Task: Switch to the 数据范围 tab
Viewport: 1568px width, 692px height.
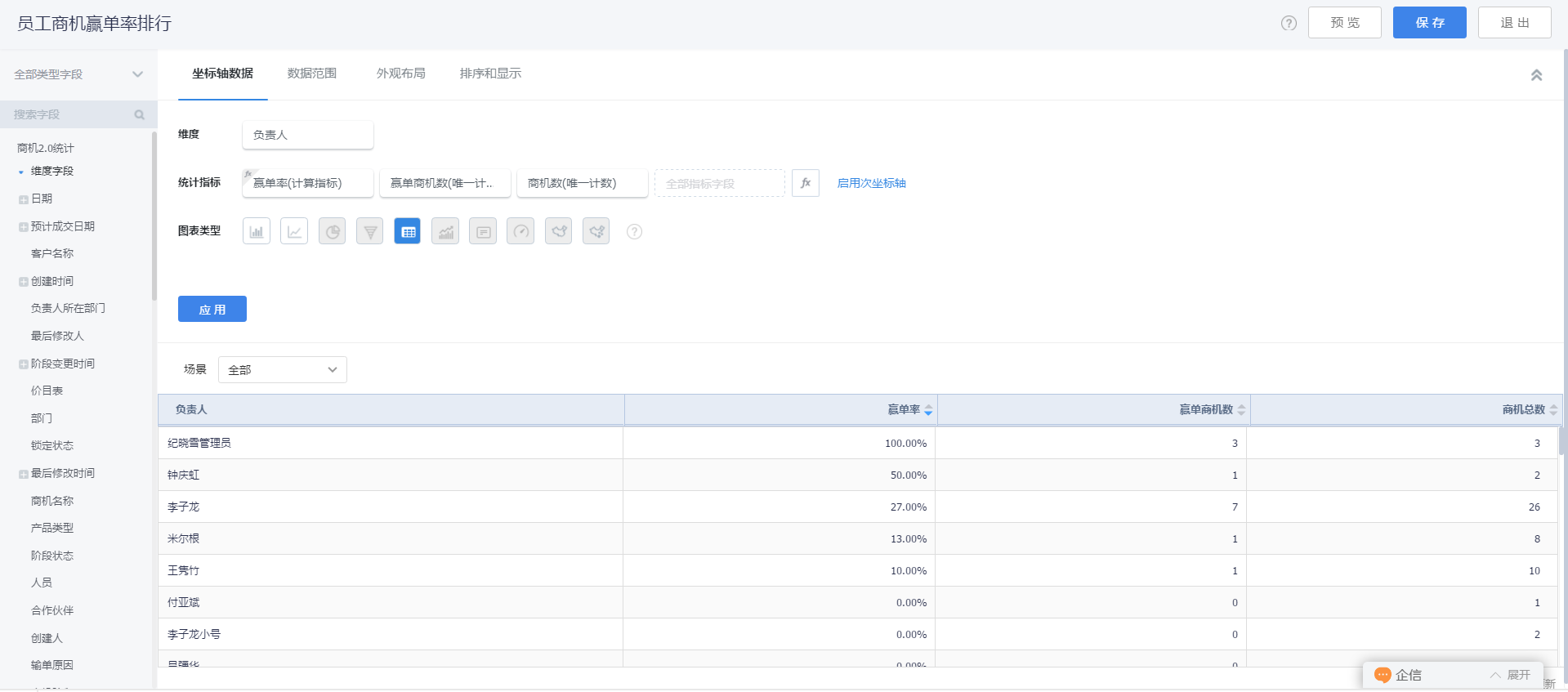Action: [311, 74]
